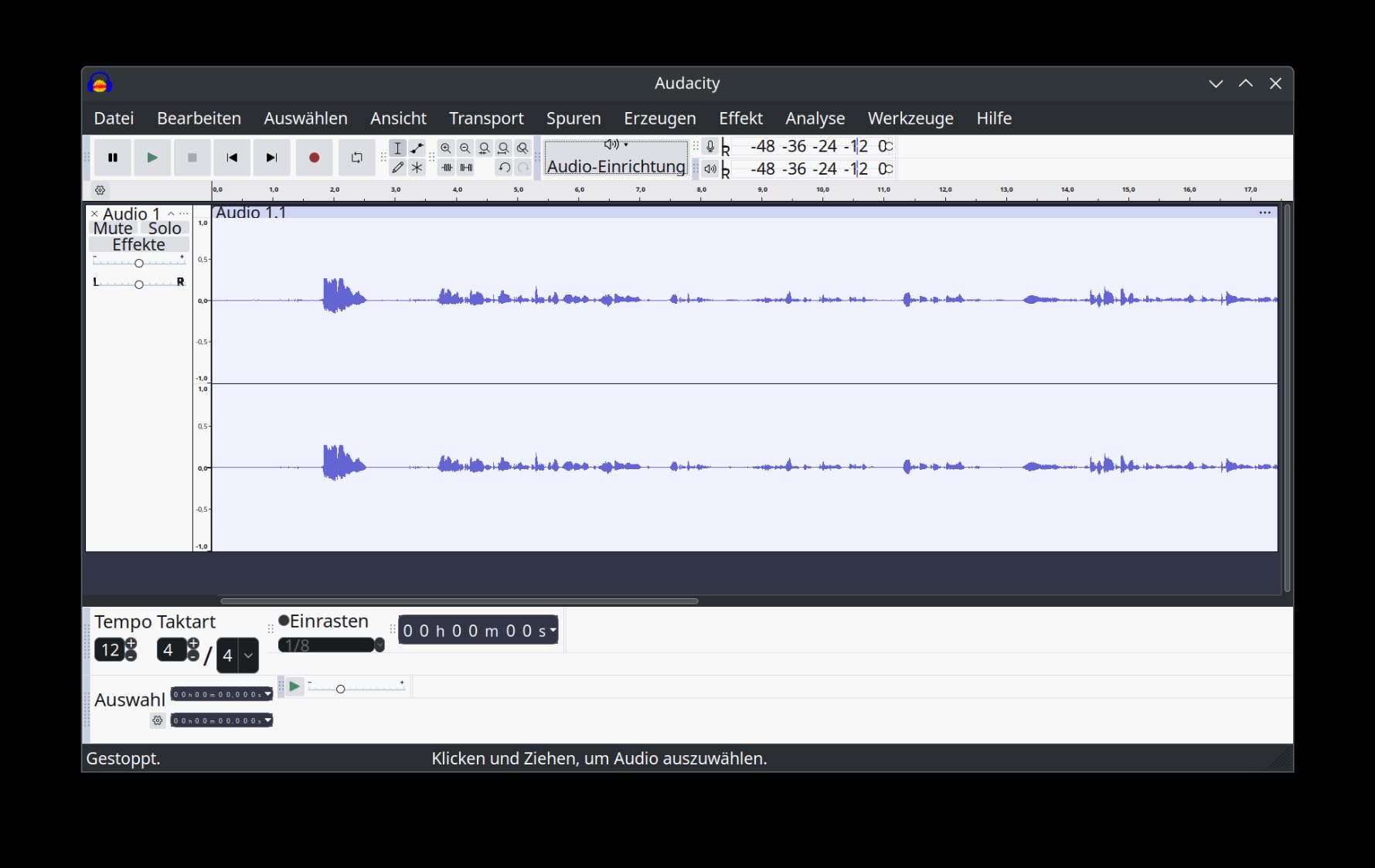The width and height of the screenshot is (1375, 868).
Task: Click the track gain slider knob
Action: [139, 264]
